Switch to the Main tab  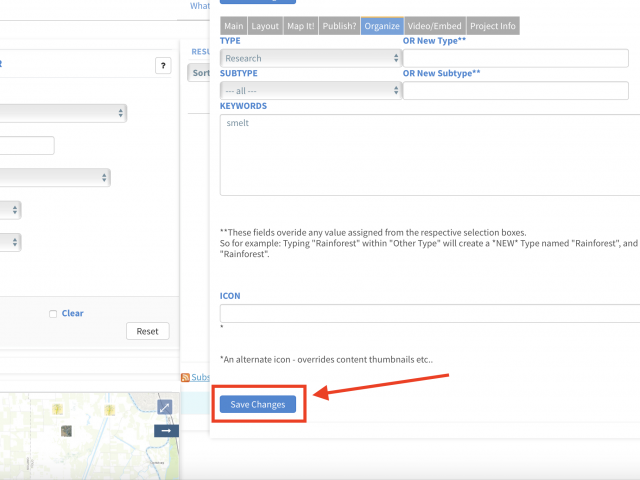[x=233, y=26]
